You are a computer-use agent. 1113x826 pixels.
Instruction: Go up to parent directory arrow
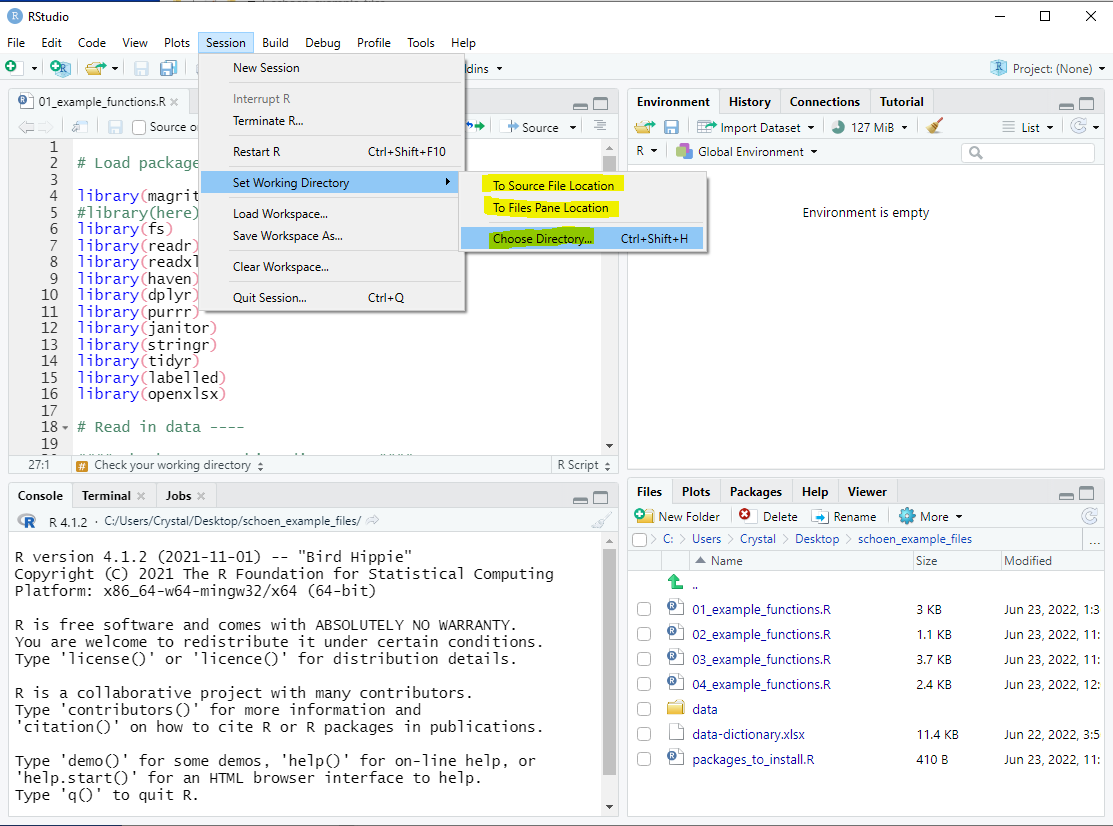(675, 583)
